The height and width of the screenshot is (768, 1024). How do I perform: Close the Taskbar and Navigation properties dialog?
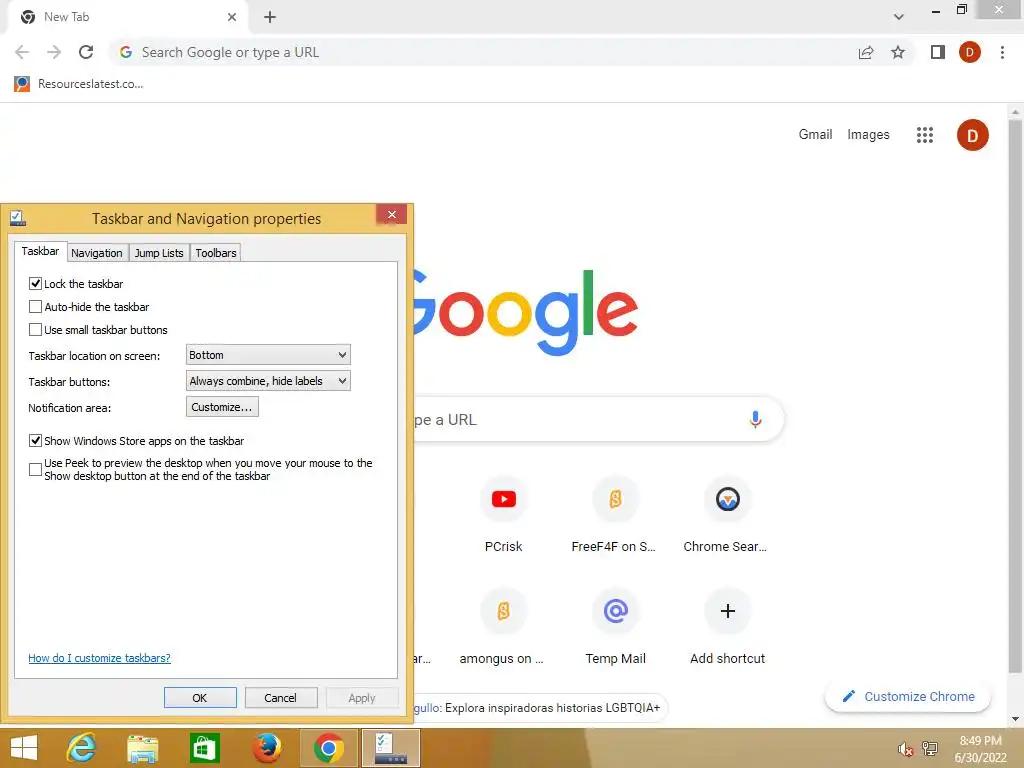392,214
